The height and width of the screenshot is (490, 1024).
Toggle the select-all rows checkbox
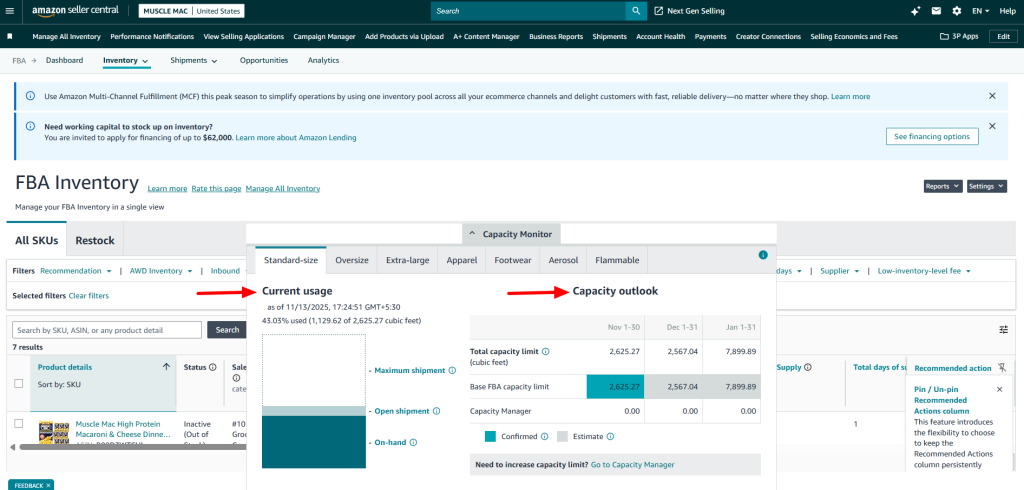tap(18, 384)
